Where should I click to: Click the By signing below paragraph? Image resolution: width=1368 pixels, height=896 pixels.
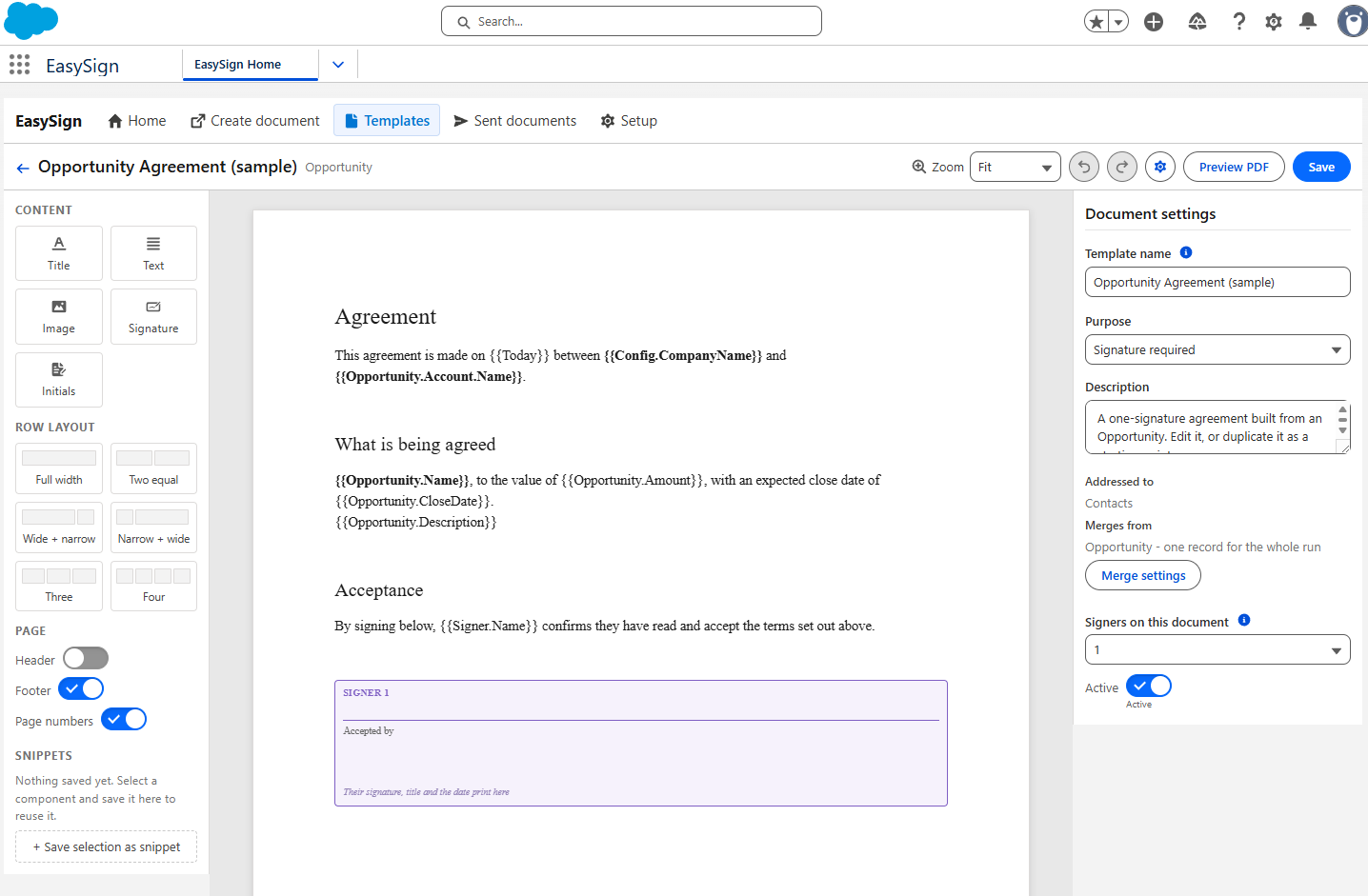(x=605, y=626)
